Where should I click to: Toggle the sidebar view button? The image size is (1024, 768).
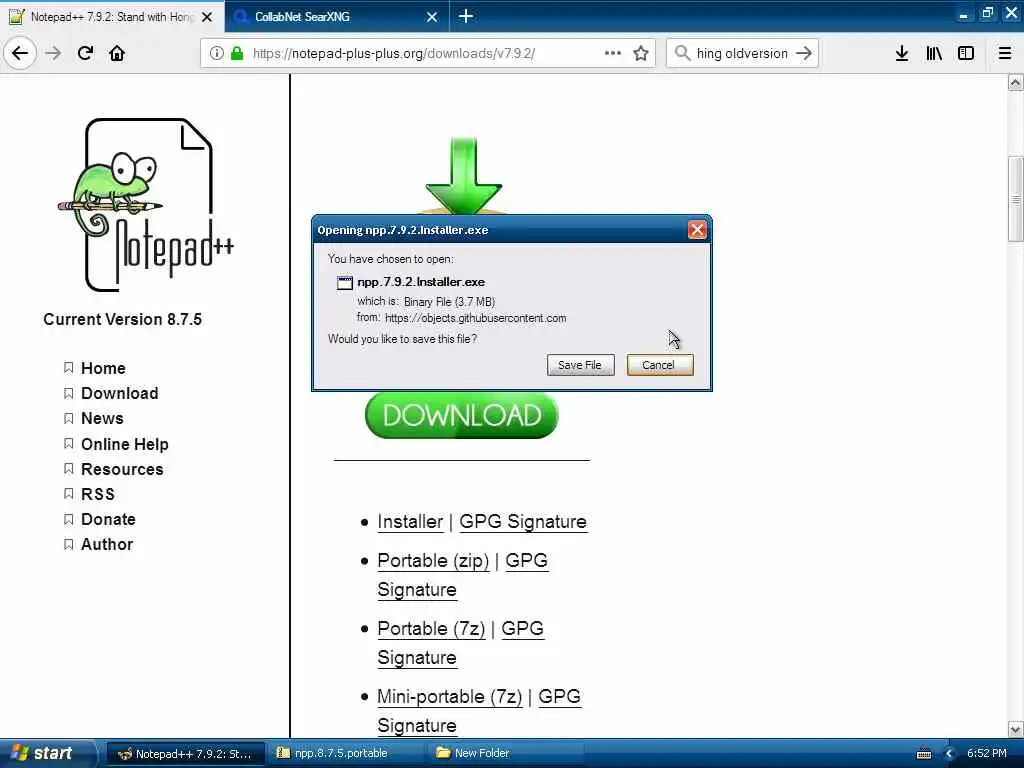[x=966, y=53]
